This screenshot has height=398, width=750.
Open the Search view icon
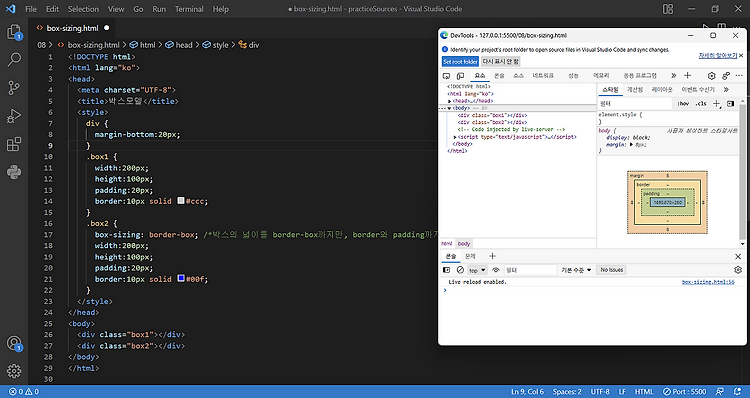coord(14,60)
